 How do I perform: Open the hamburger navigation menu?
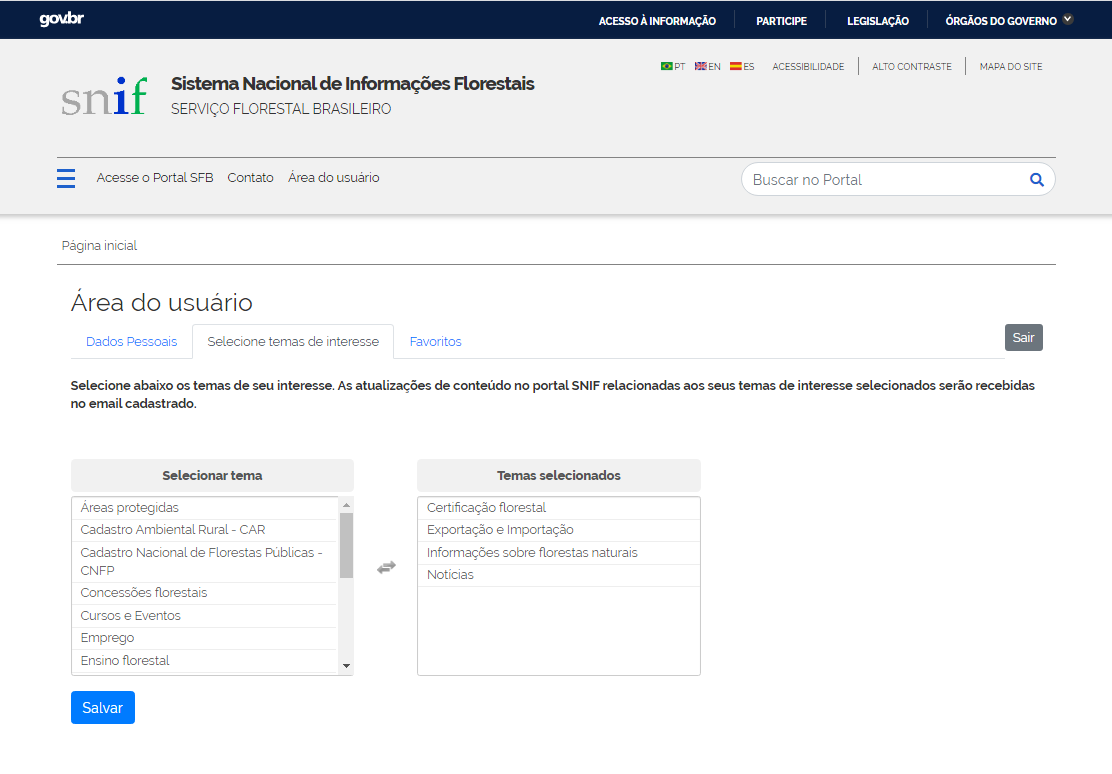click(66, 178)
